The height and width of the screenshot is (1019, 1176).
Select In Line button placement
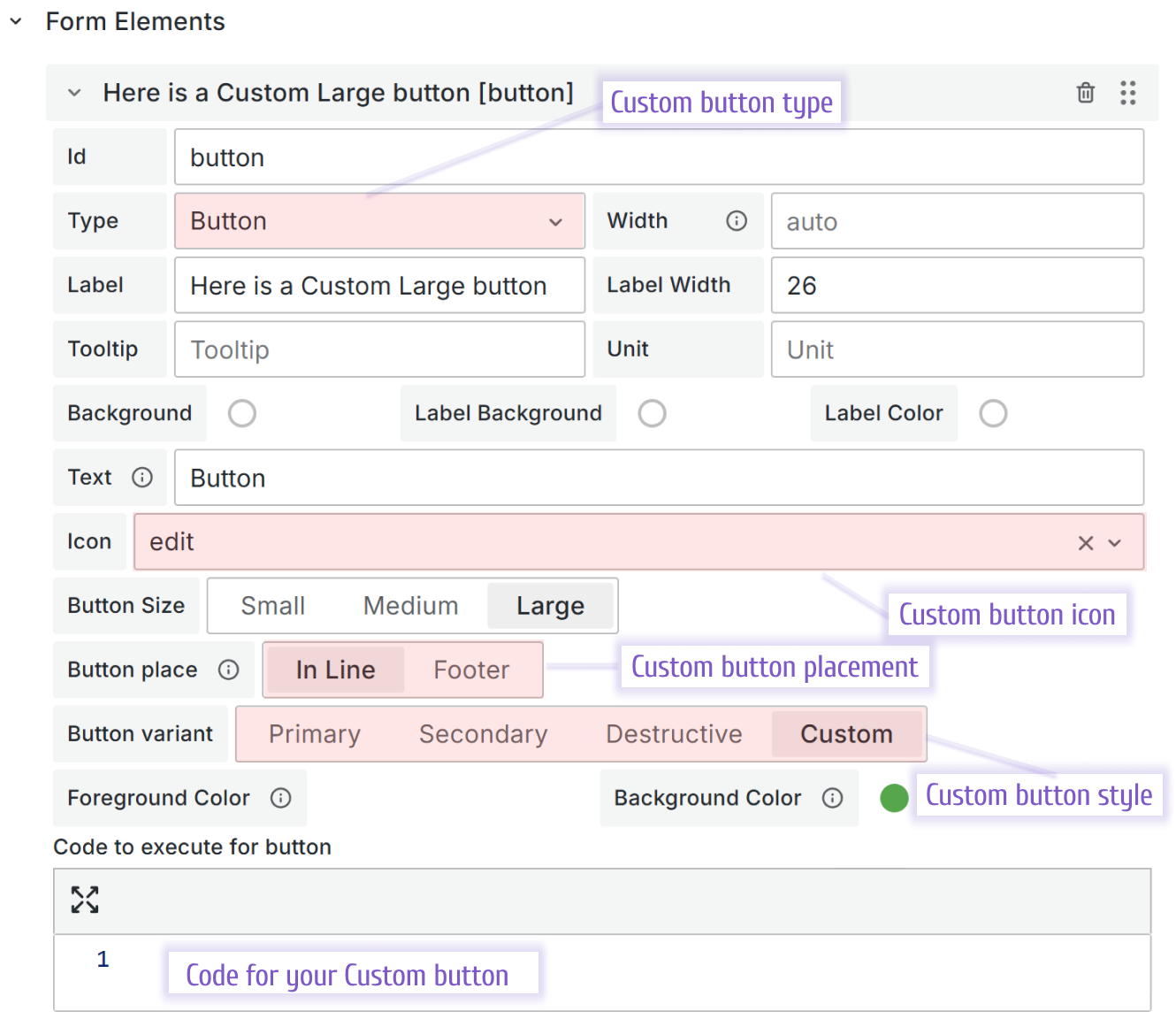[334, 670]
